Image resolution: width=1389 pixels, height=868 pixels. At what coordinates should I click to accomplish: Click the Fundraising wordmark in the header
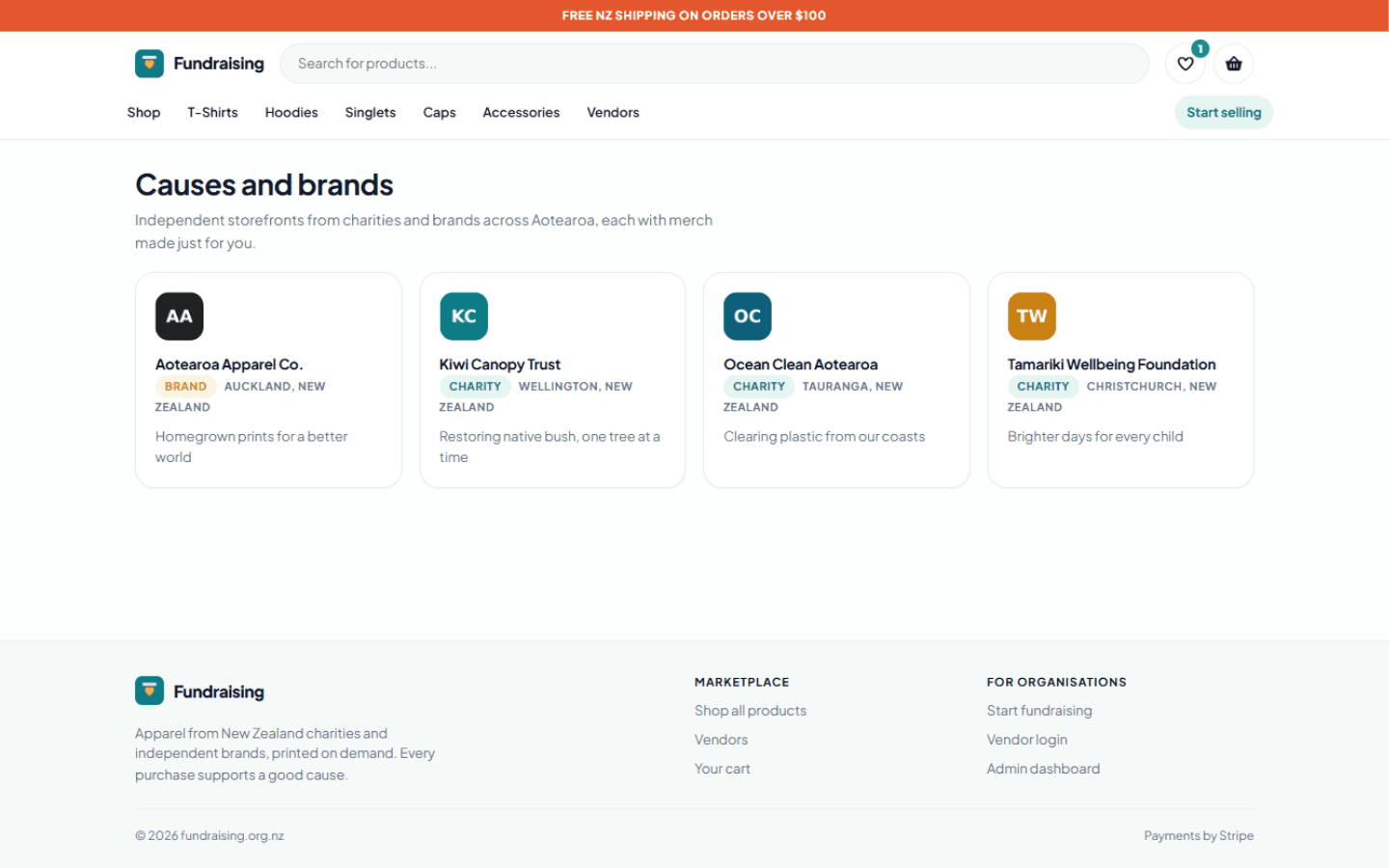pyautogui.click(x=219, y=64)
